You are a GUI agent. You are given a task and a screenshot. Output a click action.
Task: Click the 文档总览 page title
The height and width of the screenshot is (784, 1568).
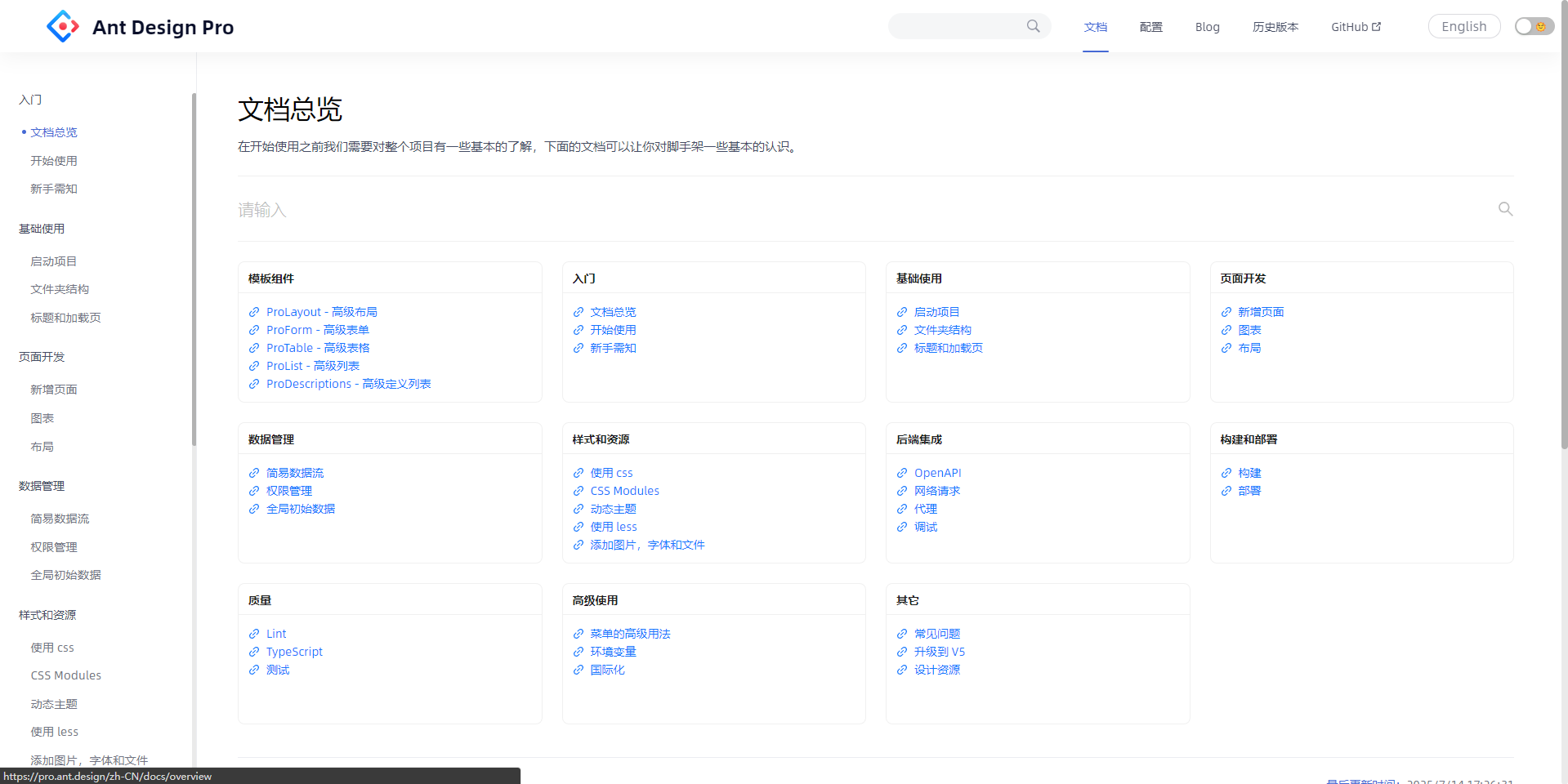pyautogui.click(x=290, y=109)
